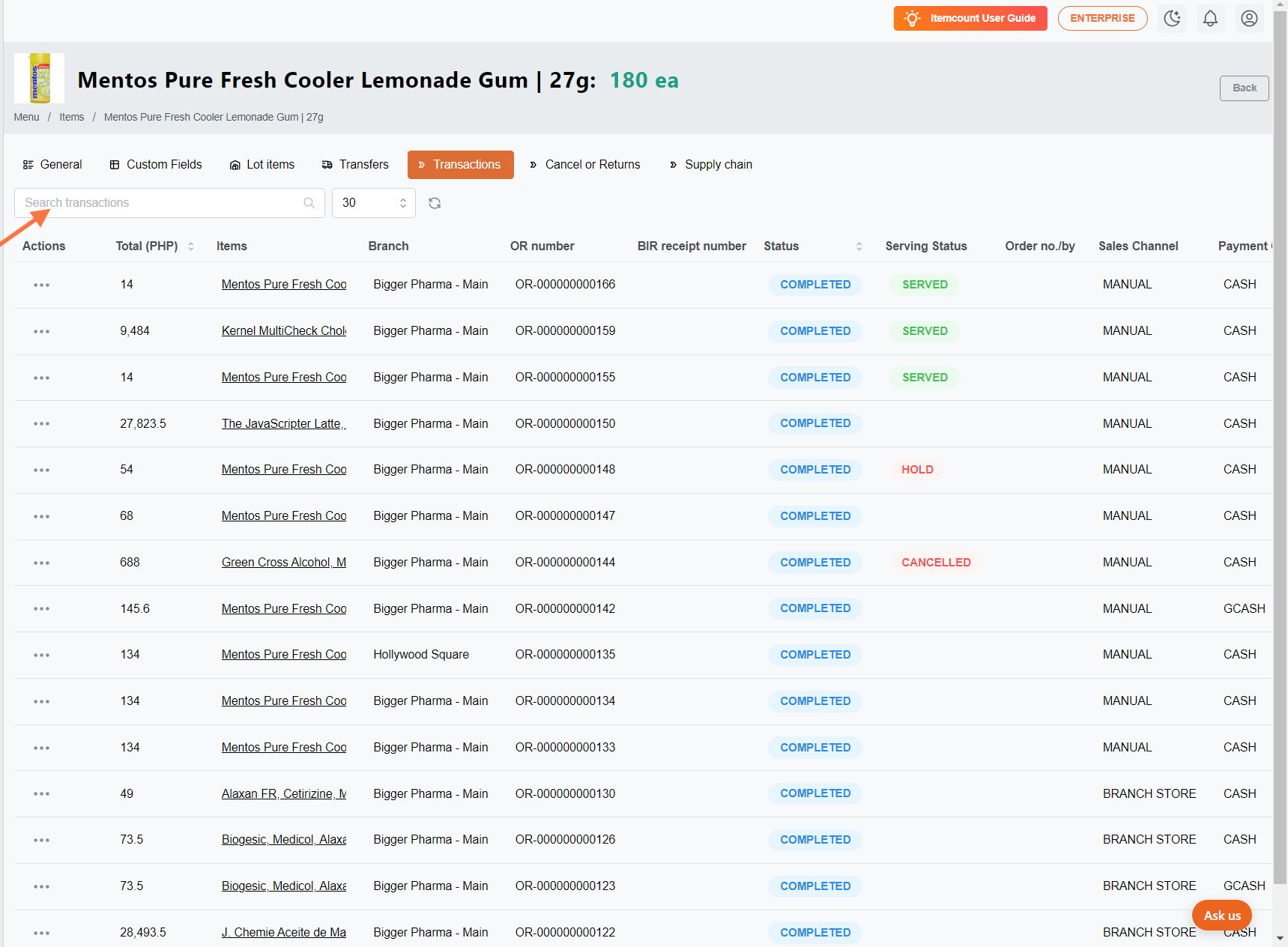Viewport: 1288px width, 947px height.
Task: Open The JavaScripter Latte item link
Action: (x=284, y=424)
